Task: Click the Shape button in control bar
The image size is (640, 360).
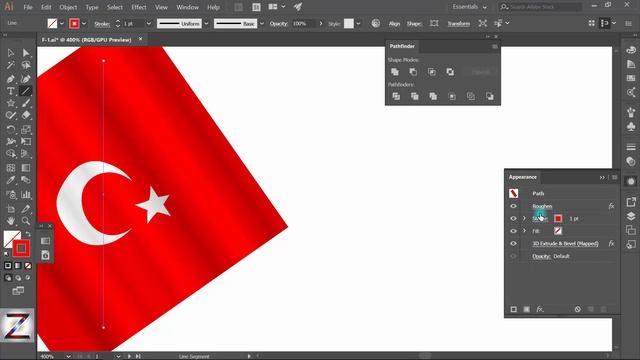Action: [x=414, y=24]
